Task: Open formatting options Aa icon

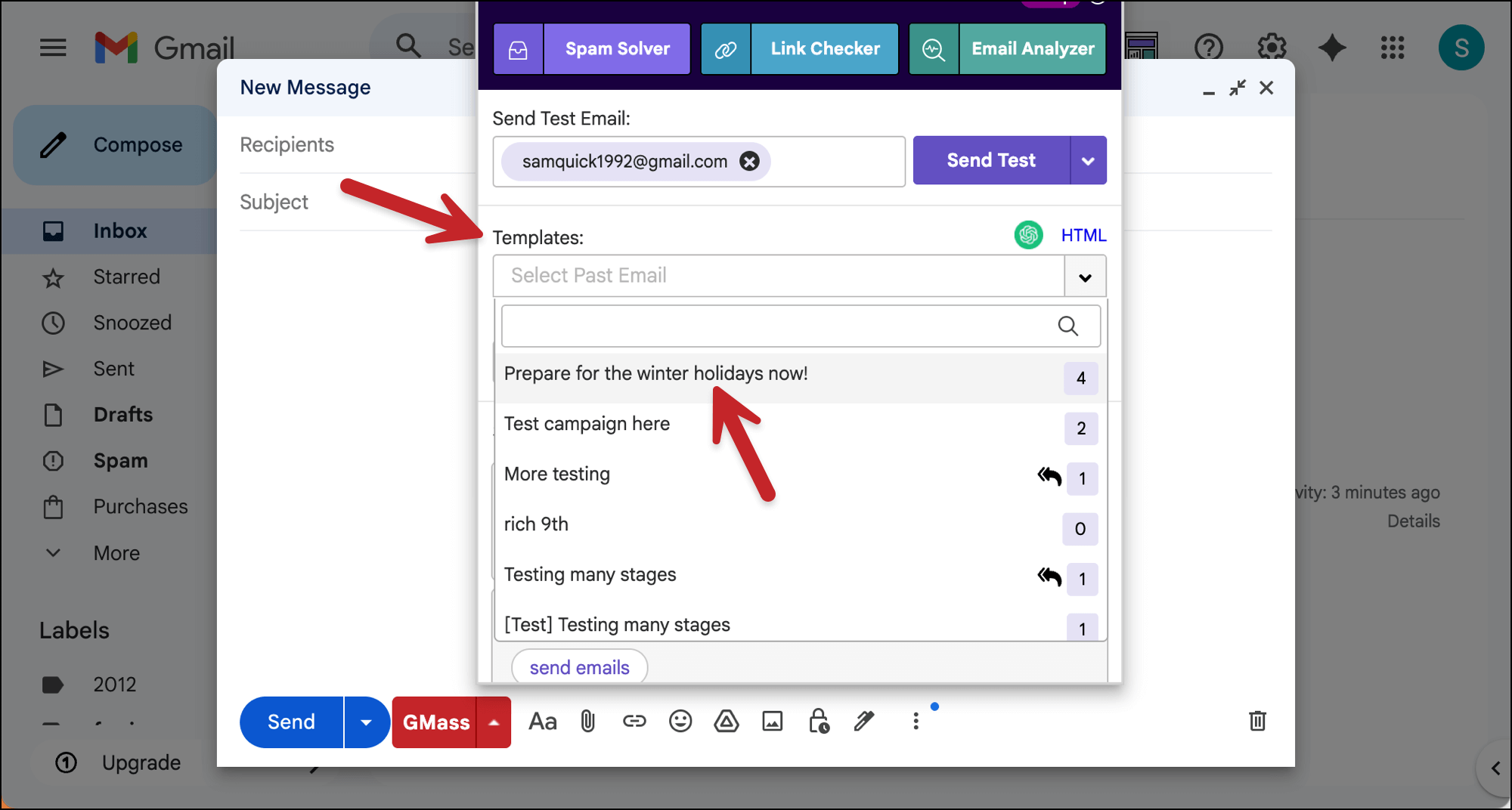Action: pos(542,722)
